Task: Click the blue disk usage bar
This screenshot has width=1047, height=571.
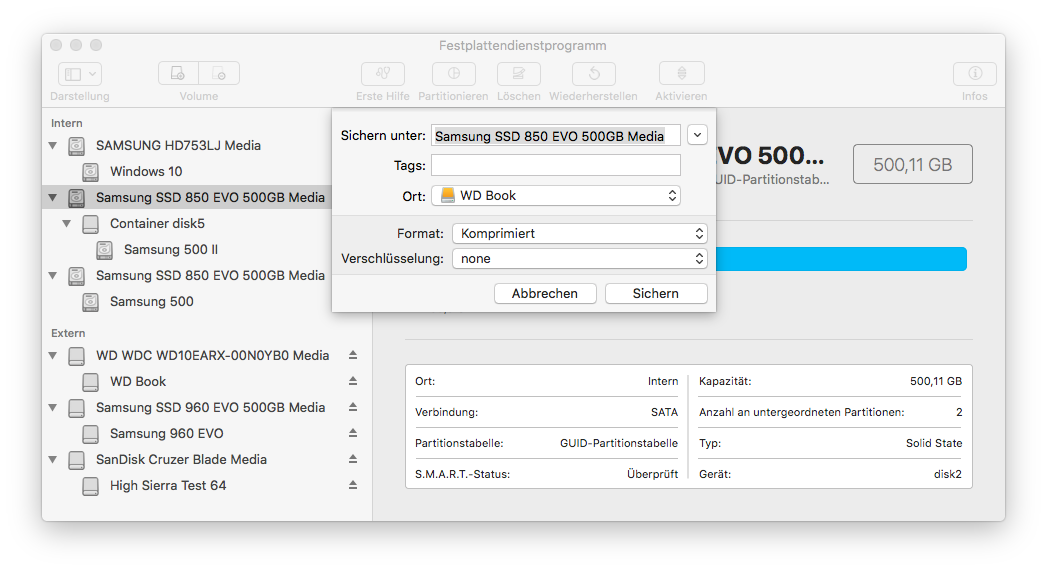Action: coord(841,259)
